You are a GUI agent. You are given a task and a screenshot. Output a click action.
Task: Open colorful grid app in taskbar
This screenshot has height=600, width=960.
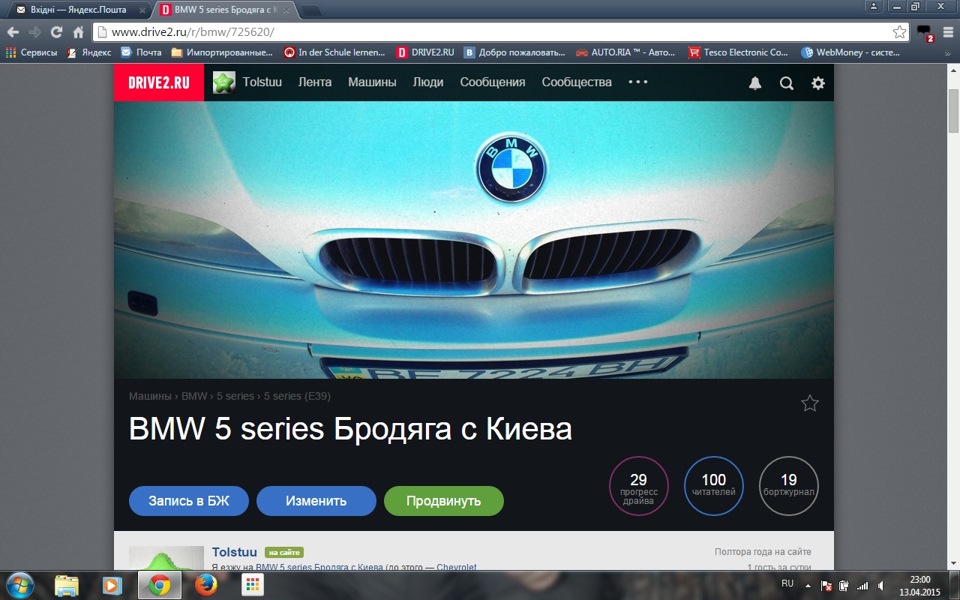click(x=252, y=585)
